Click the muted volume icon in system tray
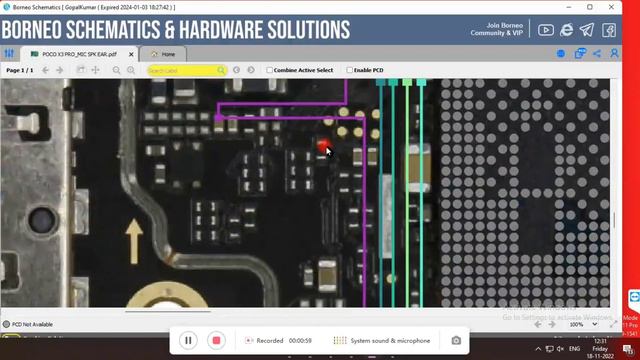The width and height of the screenshot is (640, 360). click(560, 349)
